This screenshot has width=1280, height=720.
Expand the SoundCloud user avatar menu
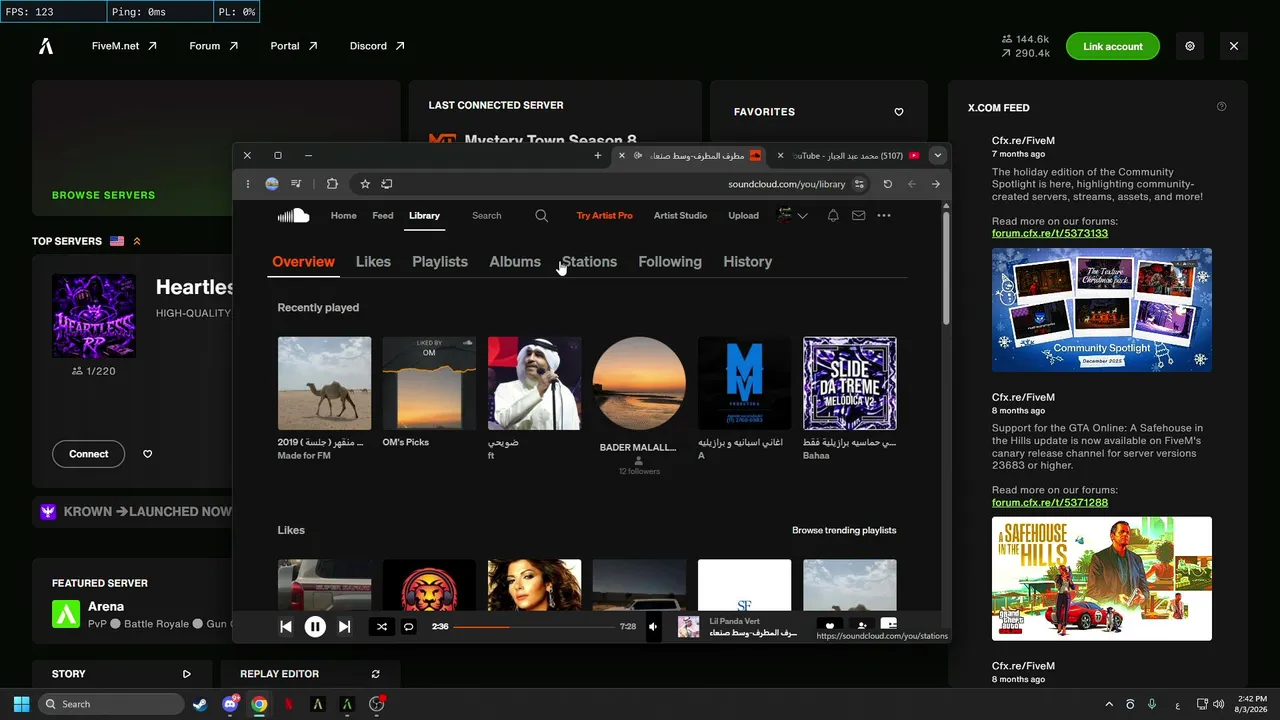click(793, 215)
